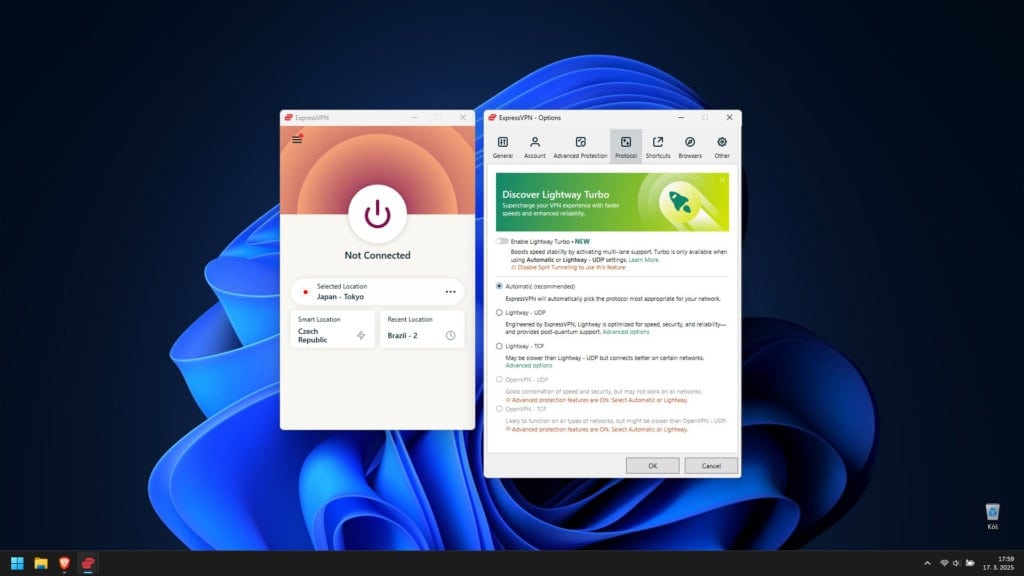Open the General options tab
Screen dimensions: 1024x576
click(x=502, y=146)
